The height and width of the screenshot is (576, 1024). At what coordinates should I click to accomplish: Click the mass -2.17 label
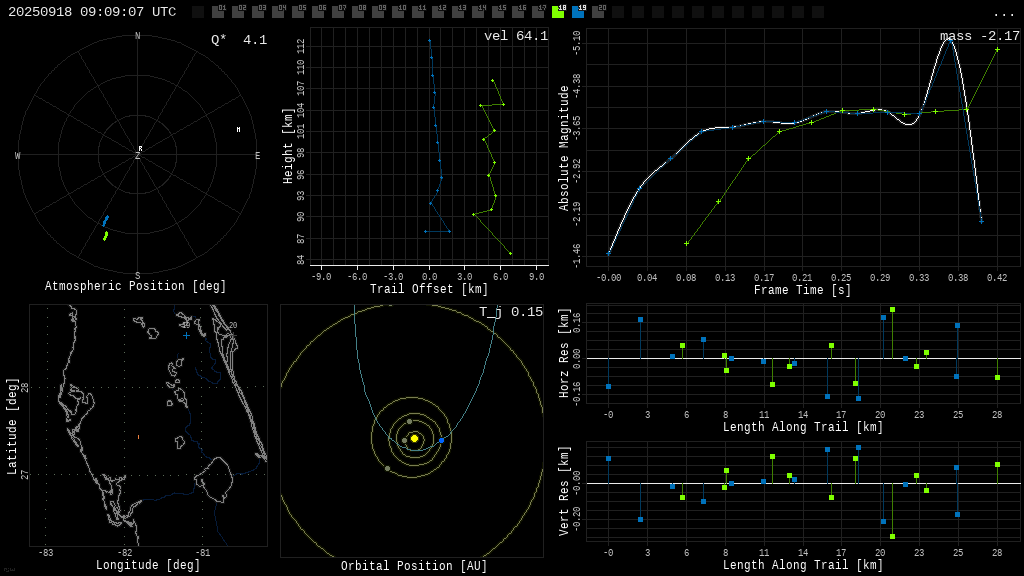coord(979,36)
